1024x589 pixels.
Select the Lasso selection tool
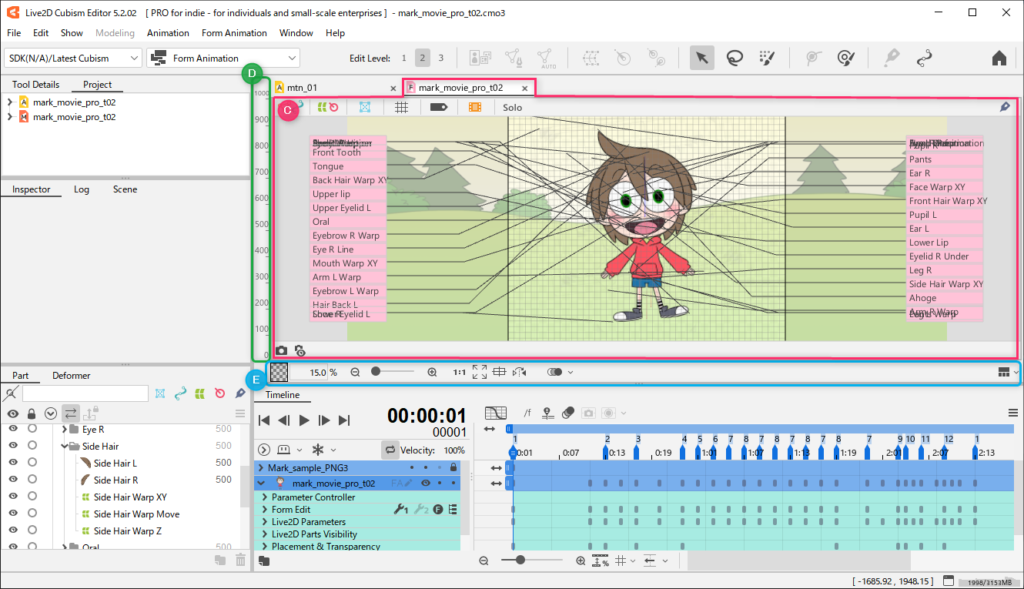point(735,58)
